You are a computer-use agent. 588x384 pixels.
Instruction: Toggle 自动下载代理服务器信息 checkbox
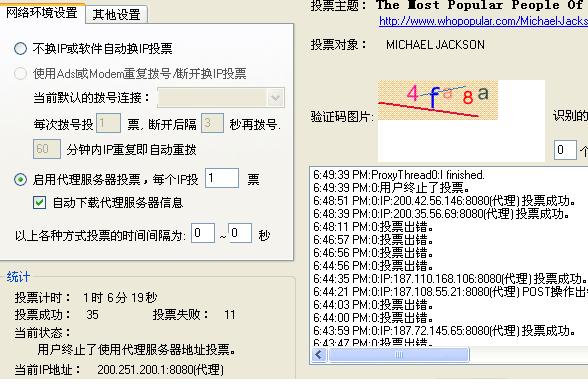[39, 203]
